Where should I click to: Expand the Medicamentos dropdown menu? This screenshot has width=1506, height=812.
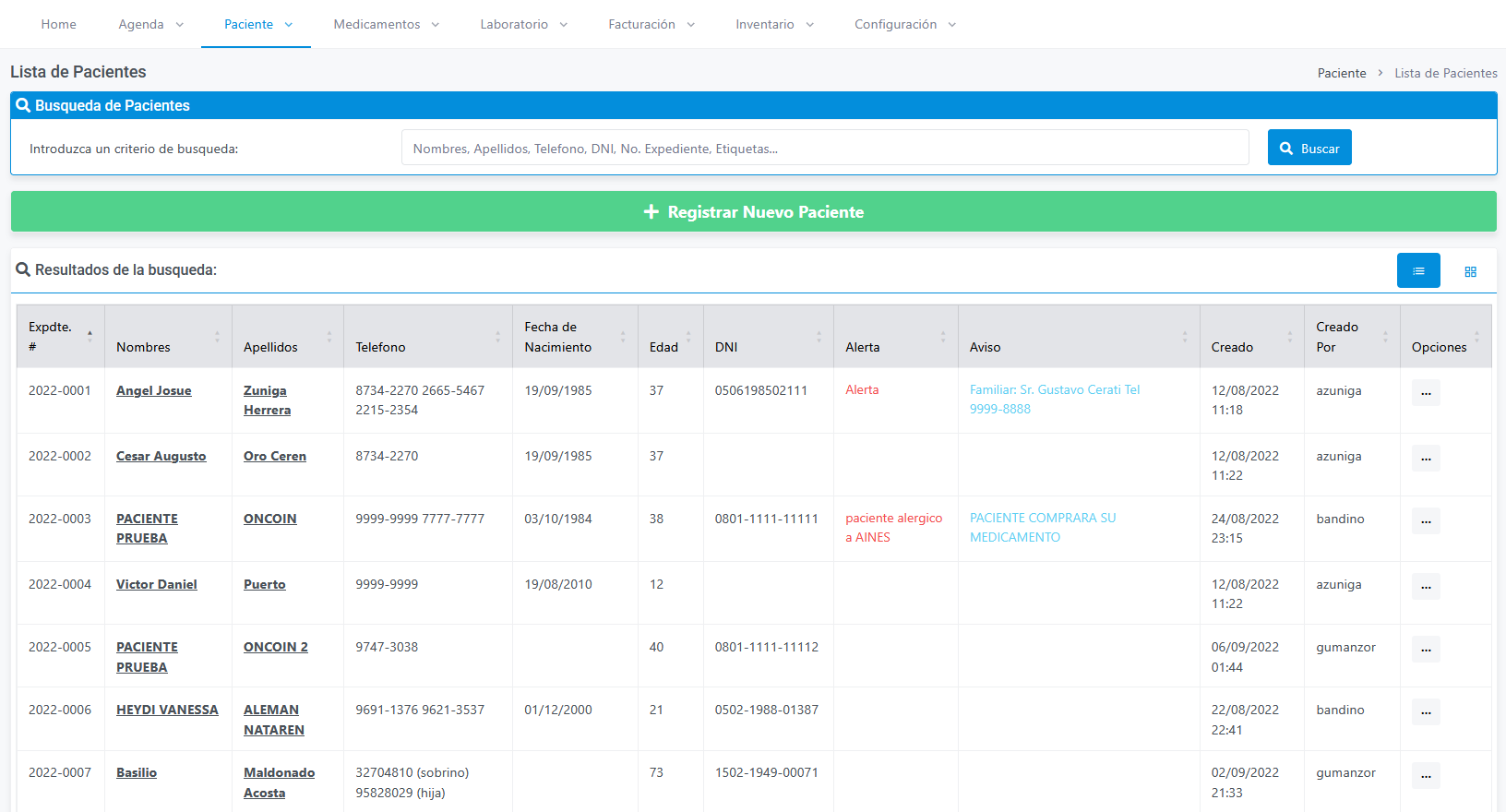[x=386, y=24]
